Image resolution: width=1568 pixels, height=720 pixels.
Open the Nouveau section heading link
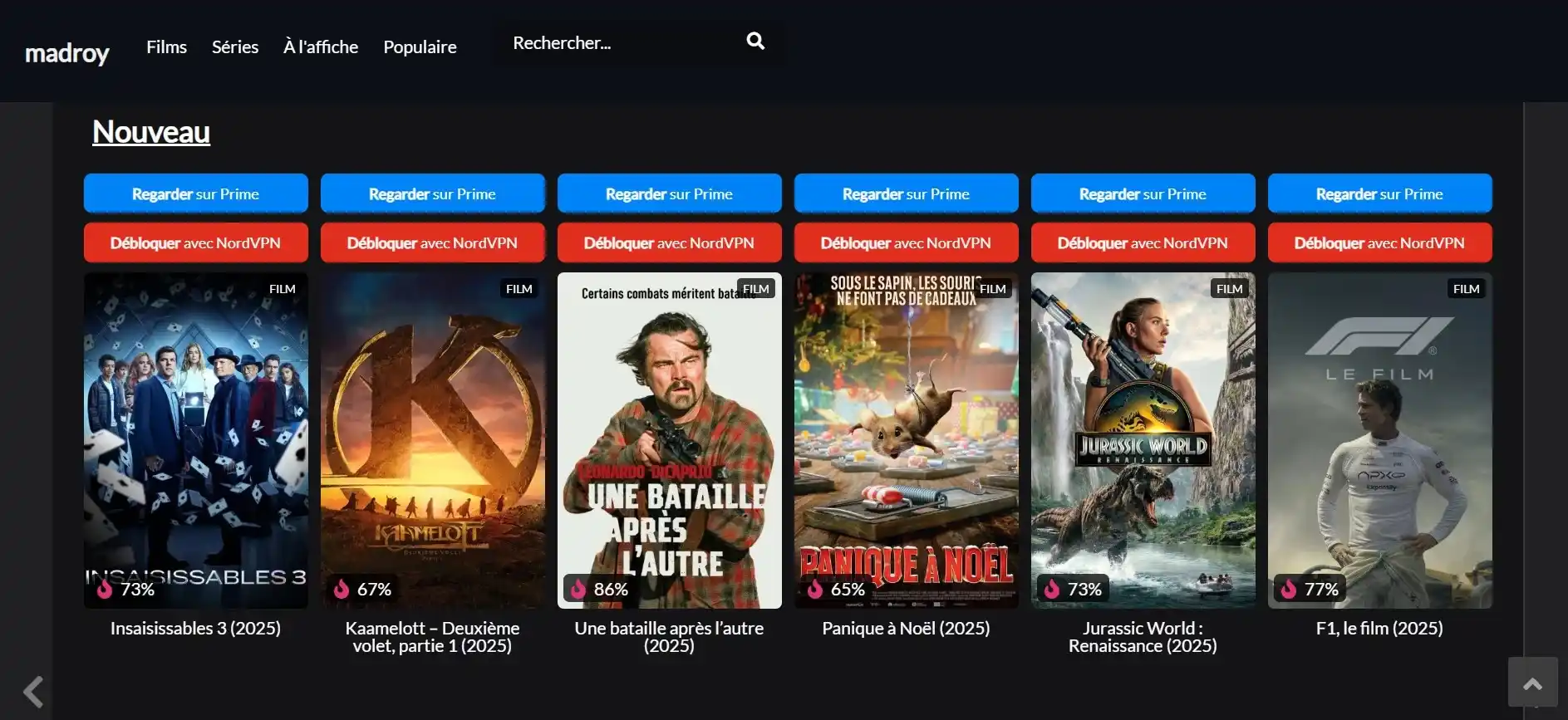point(151,132)
